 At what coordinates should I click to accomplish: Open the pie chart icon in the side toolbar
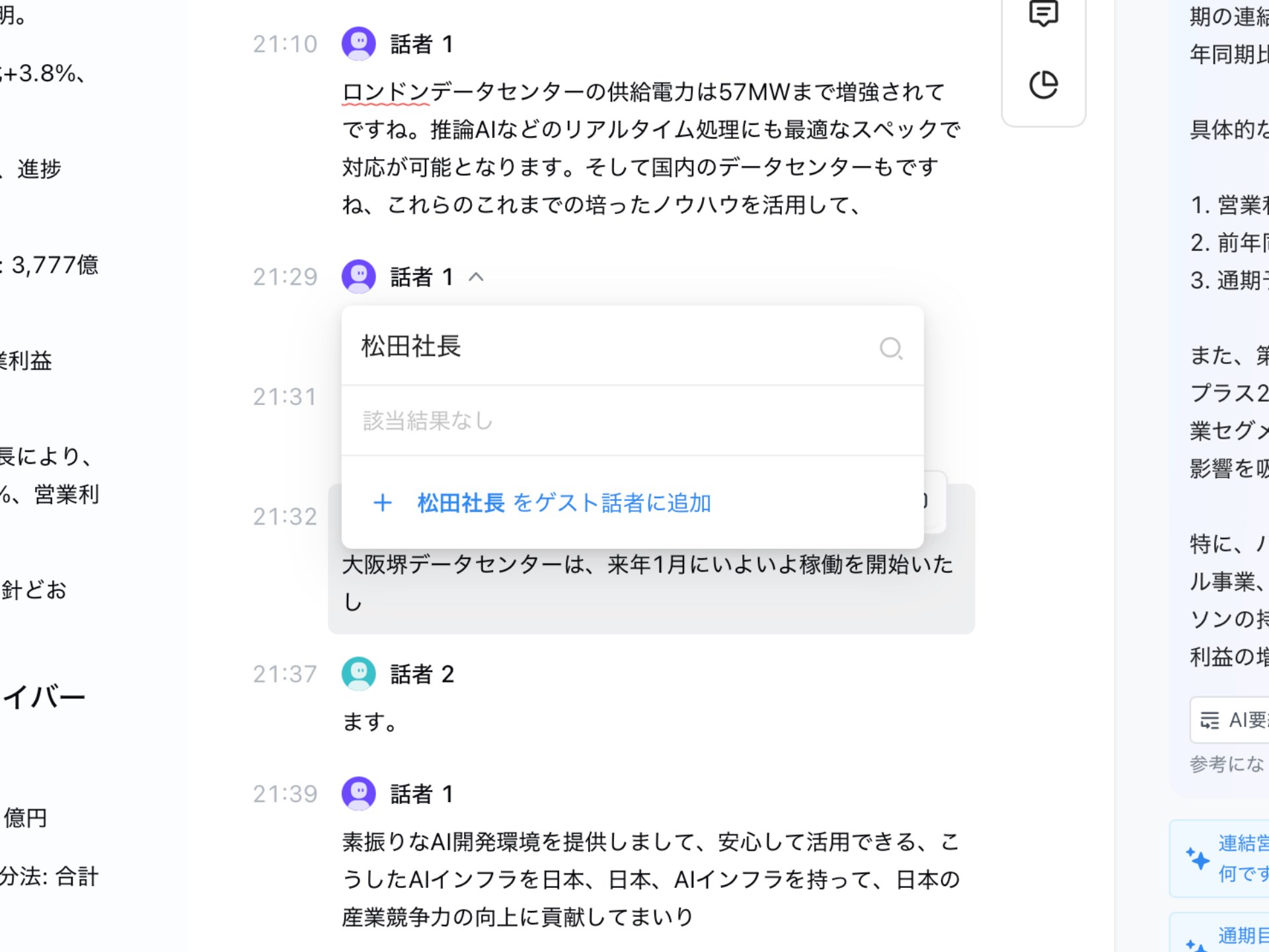(1044, 85)
